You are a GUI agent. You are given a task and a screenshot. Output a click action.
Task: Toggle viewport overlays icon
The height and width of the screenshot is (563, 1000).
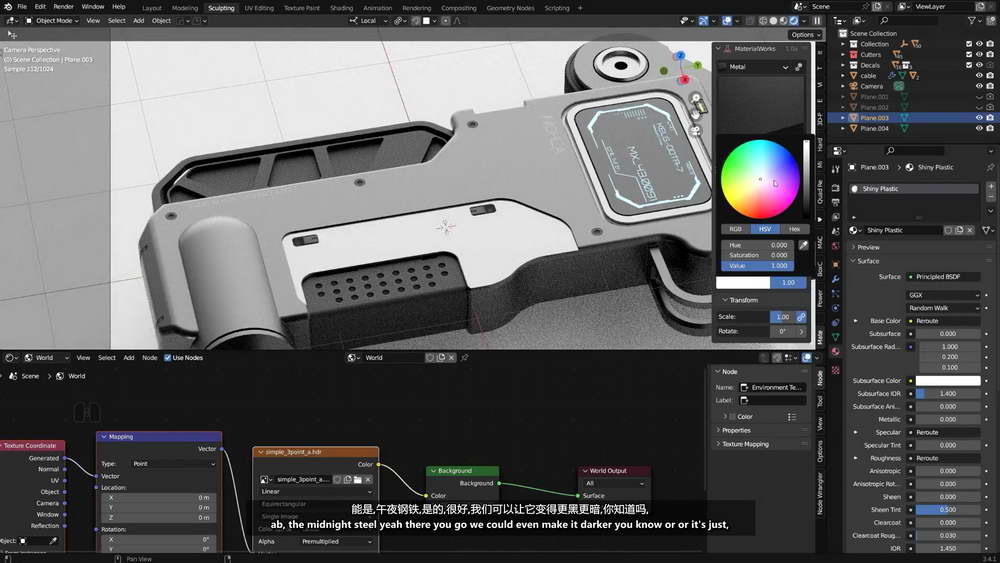click(727, 20)
